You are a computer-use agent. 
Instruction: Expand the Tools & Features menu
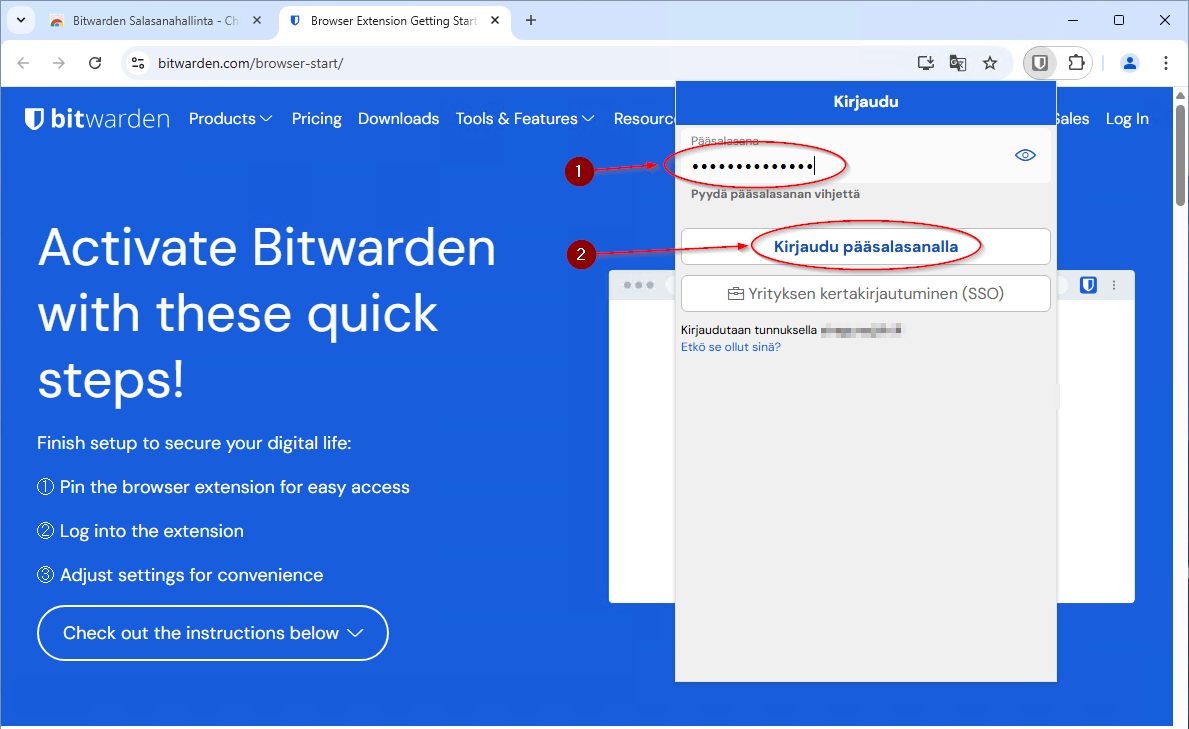525,118
